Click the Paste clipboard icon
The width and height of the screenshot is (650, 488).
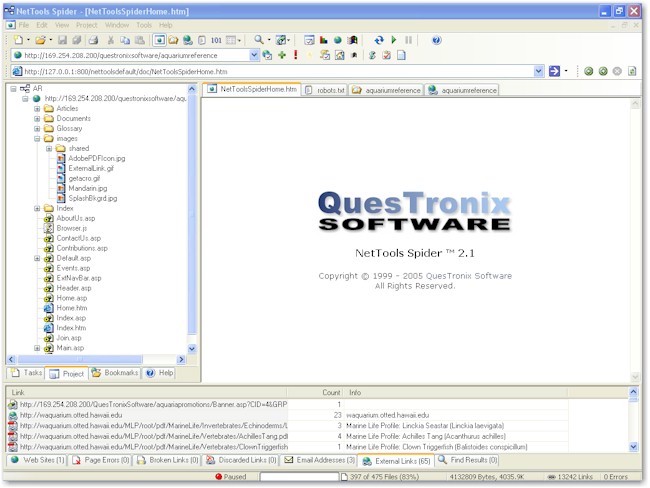tap(140, 40)
